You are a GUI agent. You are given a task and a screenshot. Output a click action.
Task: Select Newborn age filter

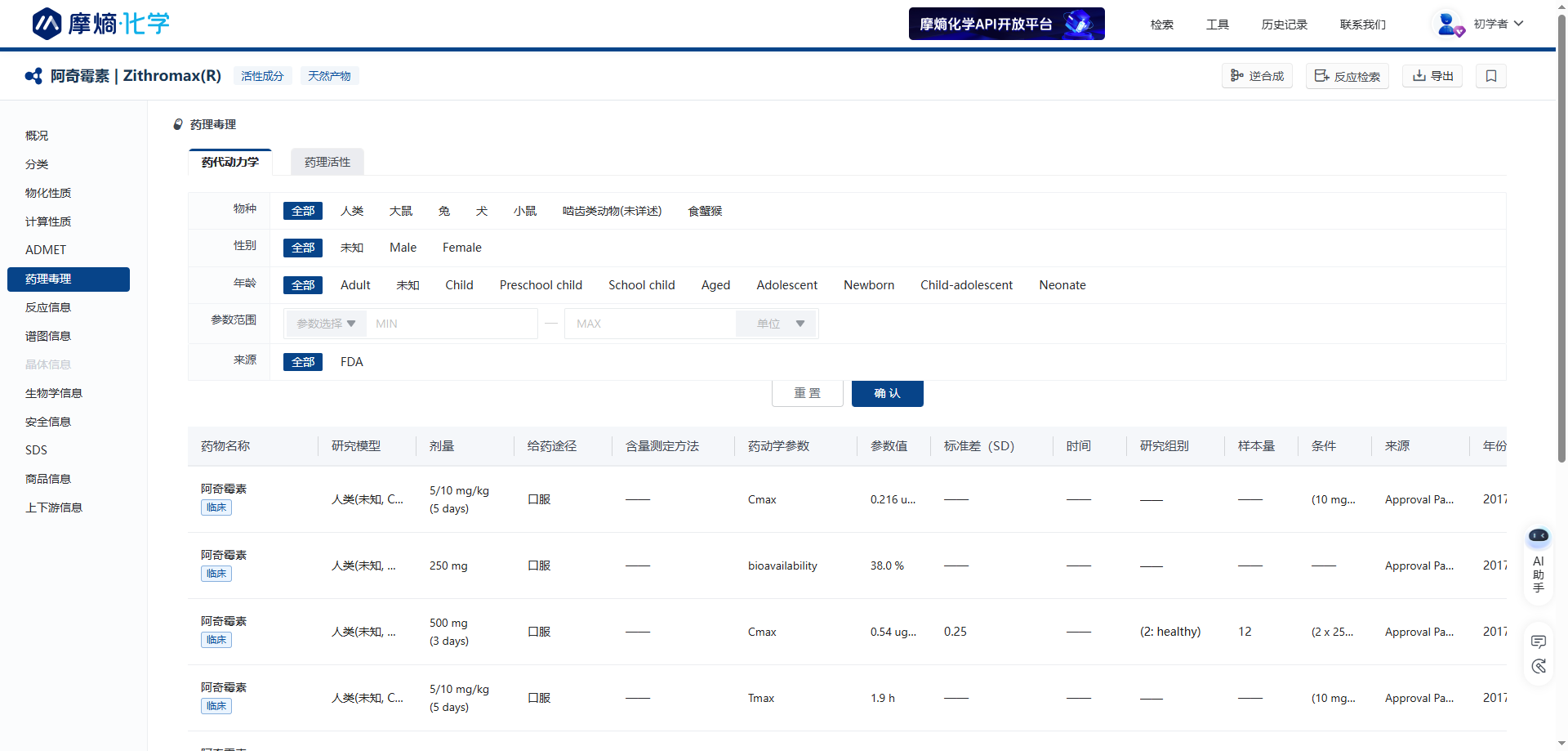pos(869,285)
